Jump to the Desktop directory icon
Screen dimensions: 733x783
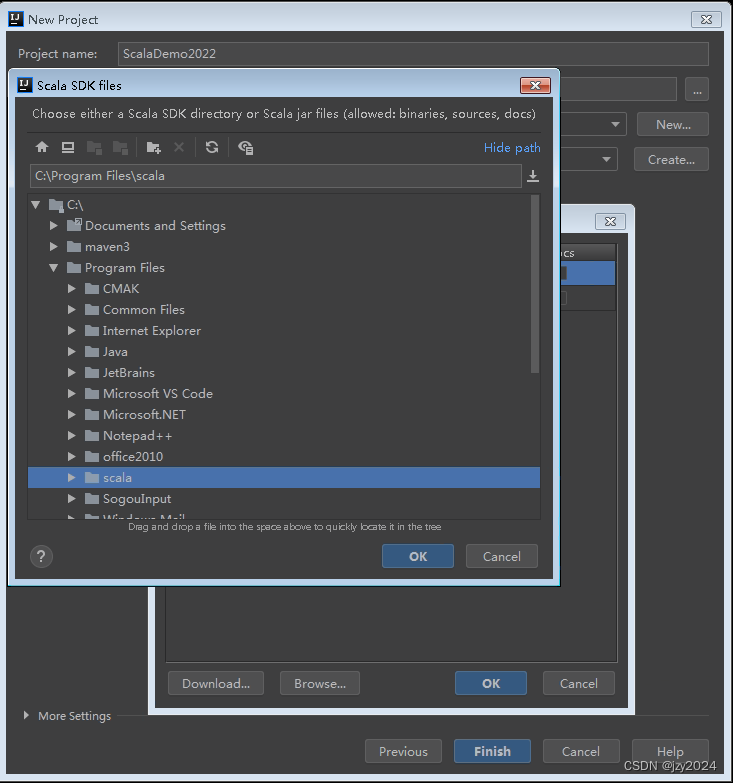(x=68, y=147)
